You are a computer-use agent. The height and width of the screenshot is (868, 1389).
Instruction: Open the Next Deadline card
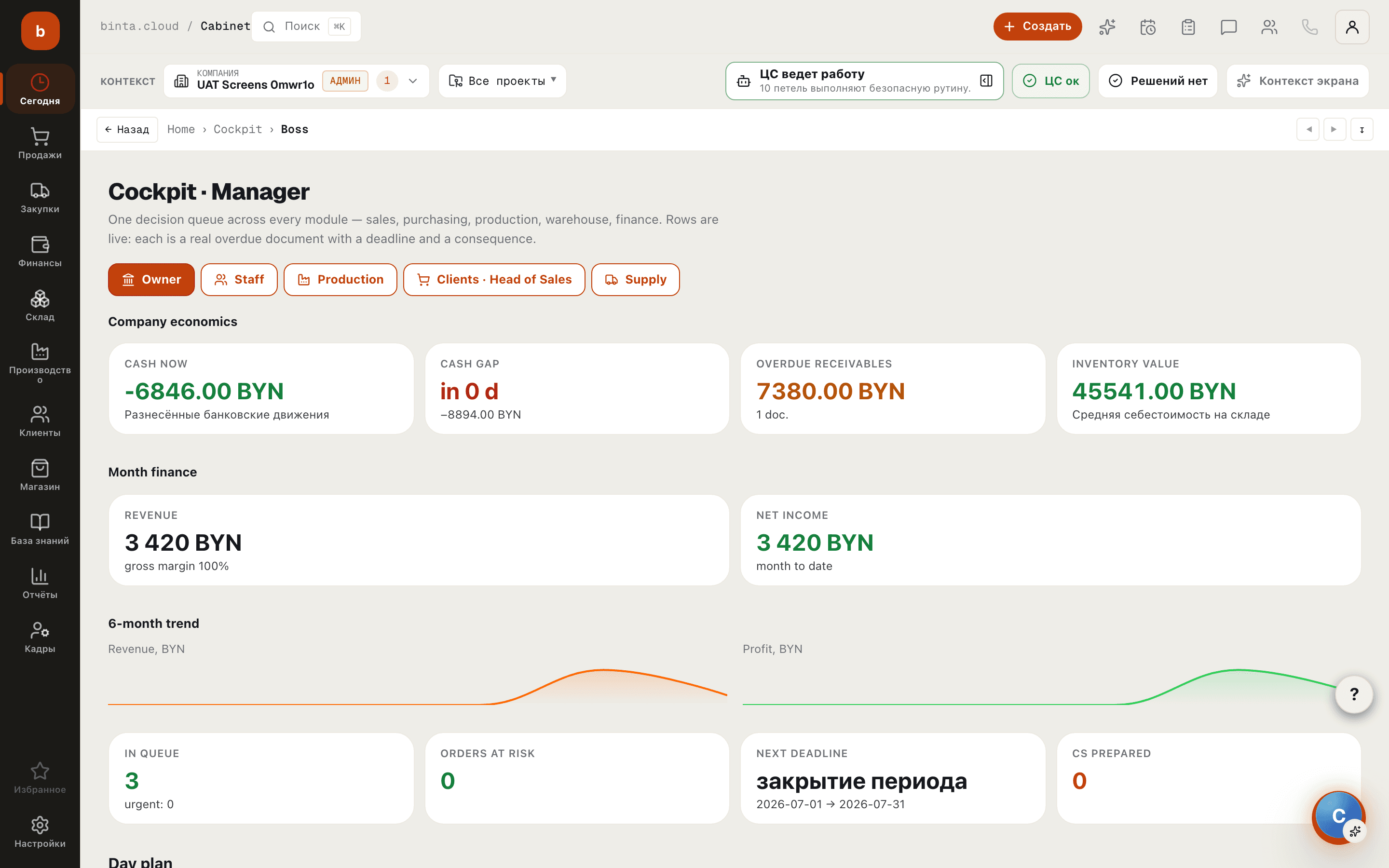tap(893, 778)
